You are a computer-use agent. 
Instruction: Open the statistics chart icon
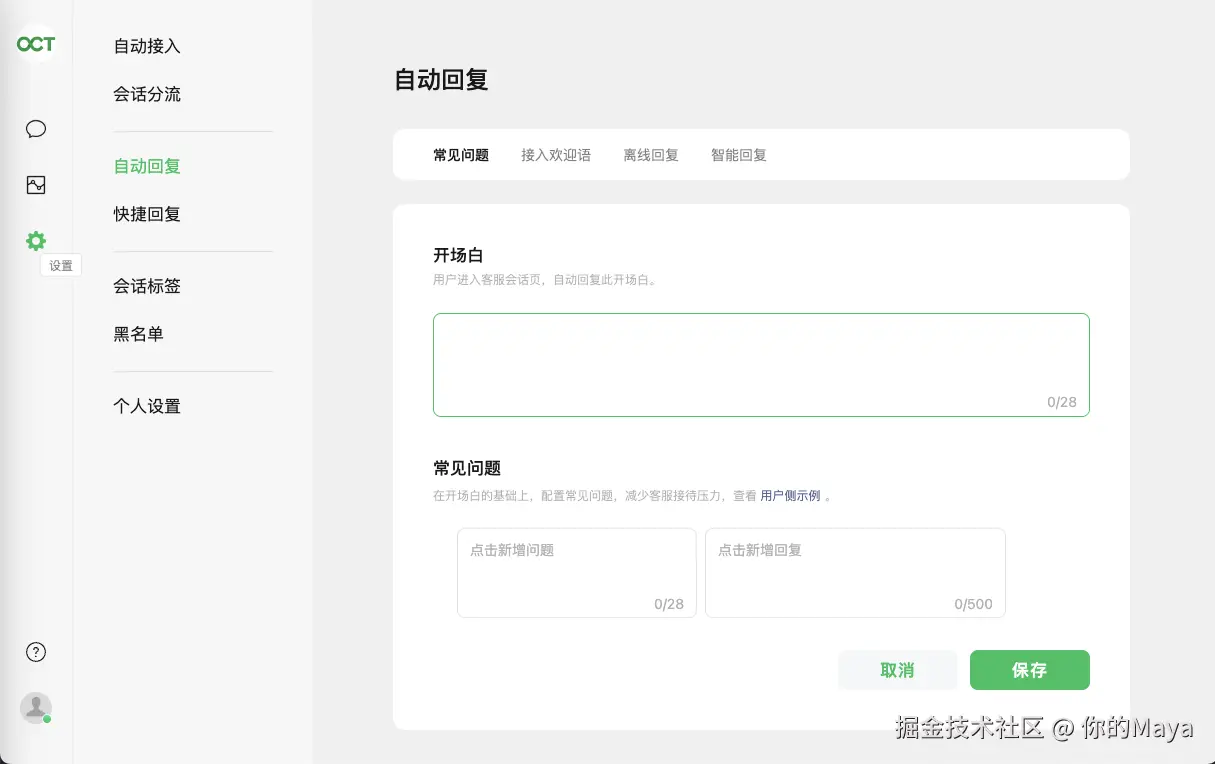pos(36,185)
